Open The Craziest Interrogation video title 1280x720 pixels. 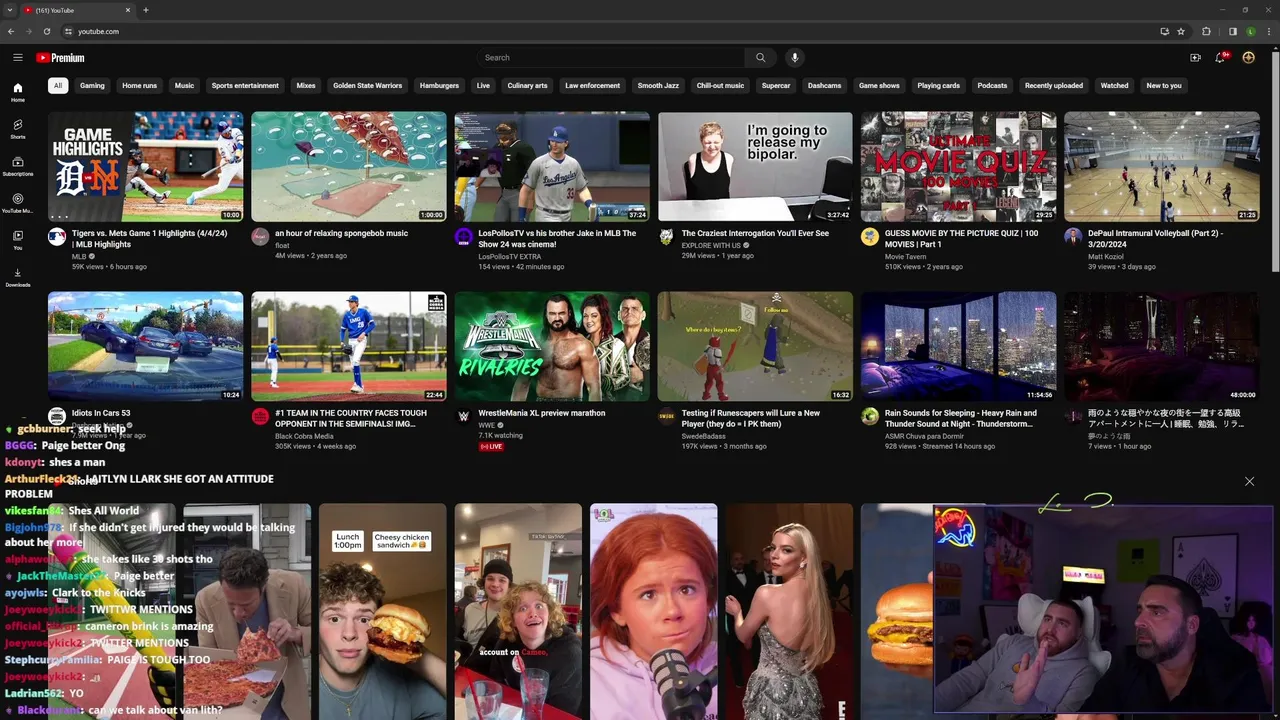[755, 233]
